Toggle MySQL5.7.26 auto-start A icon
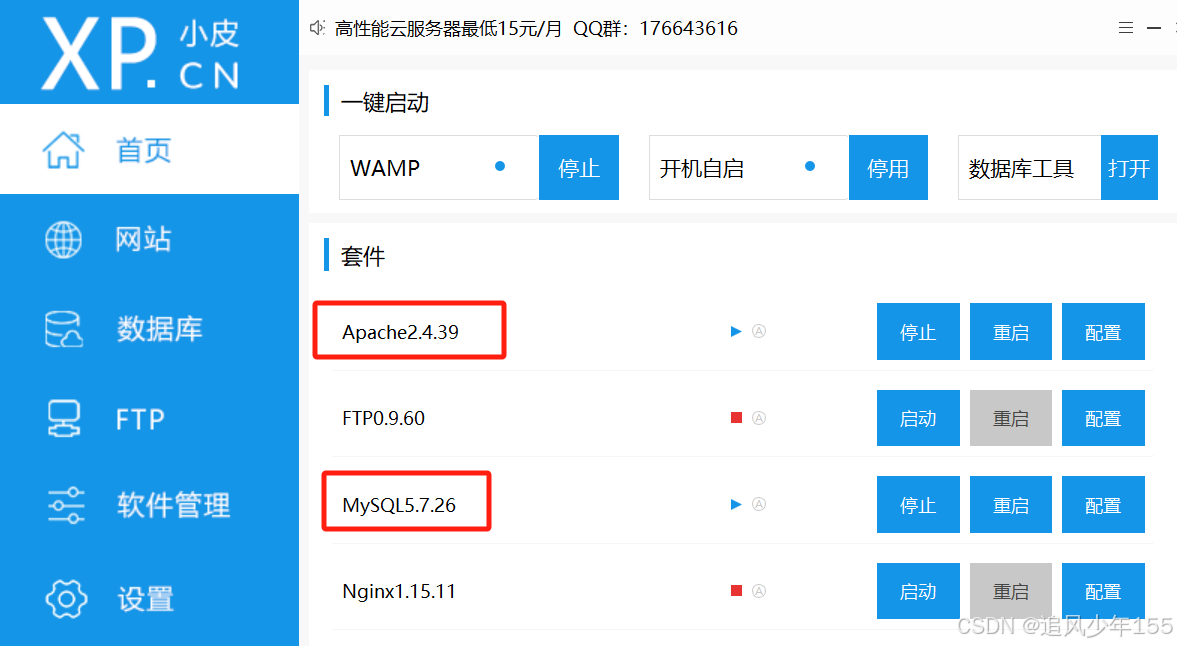 759,504
